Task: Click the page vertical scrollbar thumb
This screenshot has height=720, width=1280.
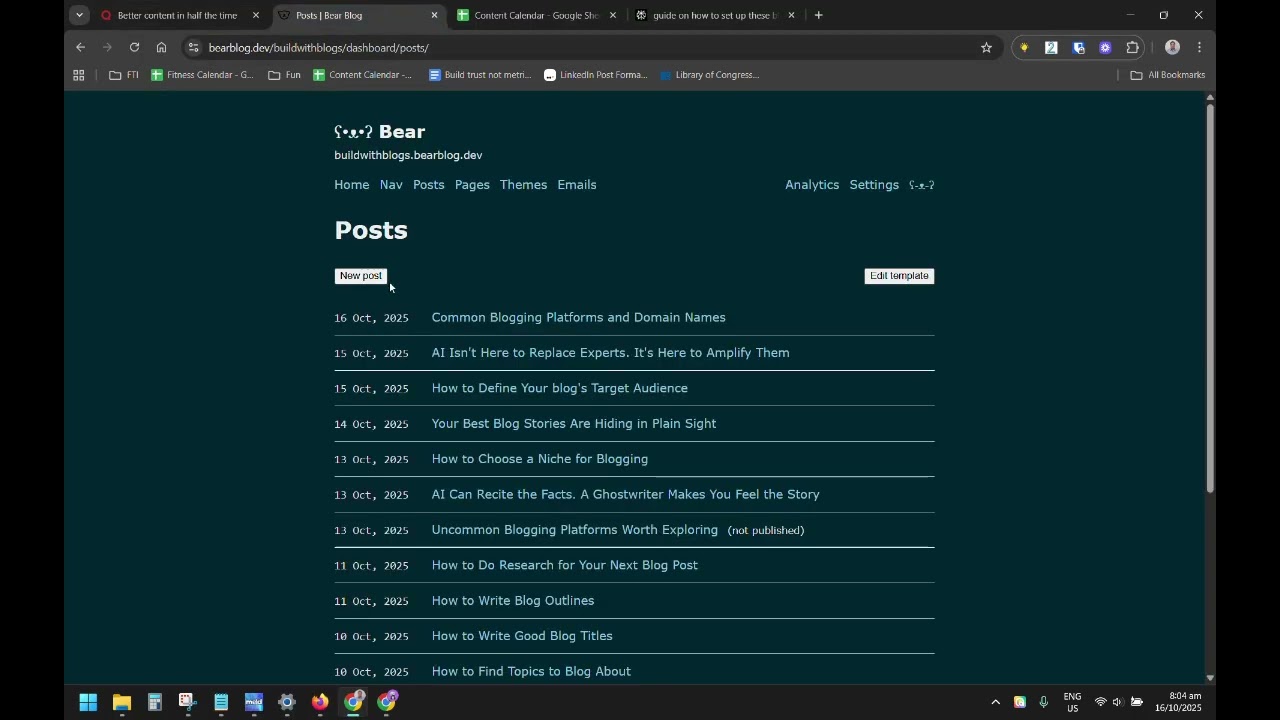Action: tap(1210, 298)
